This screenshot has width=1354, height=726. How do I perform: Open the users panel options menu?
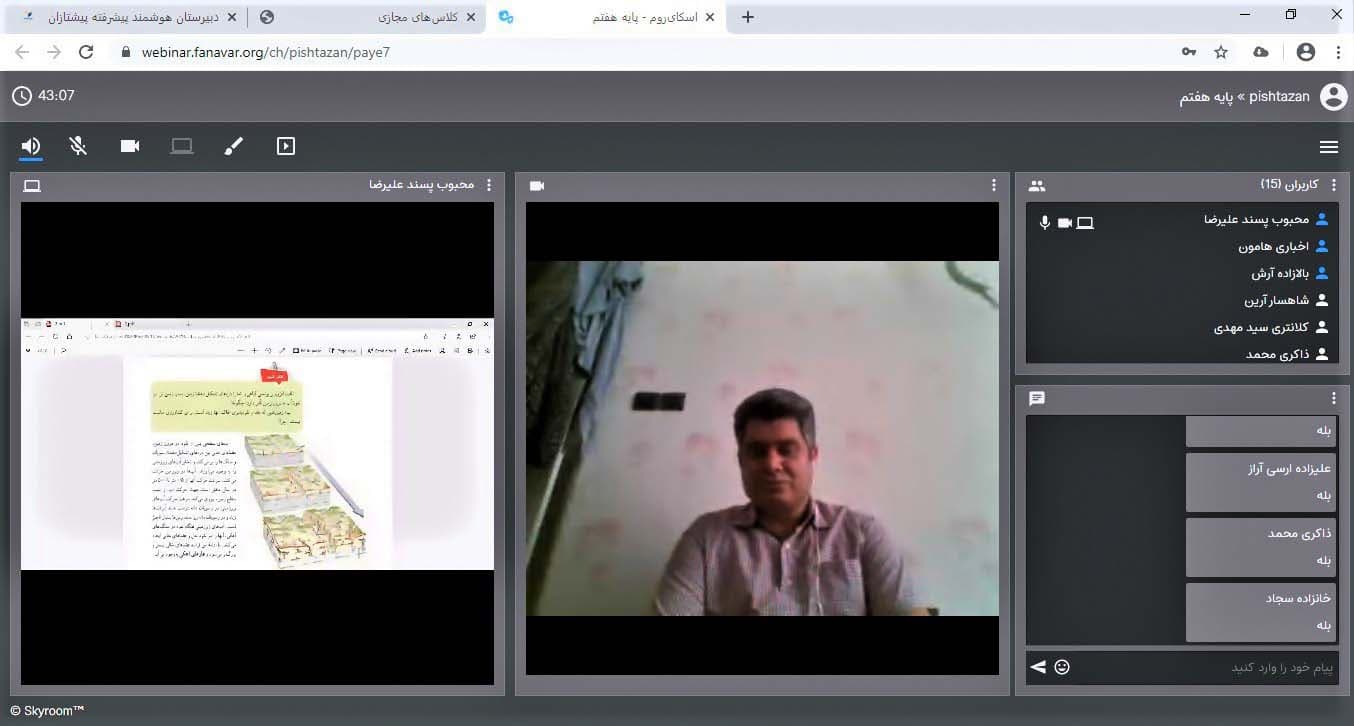point(1333,185)
